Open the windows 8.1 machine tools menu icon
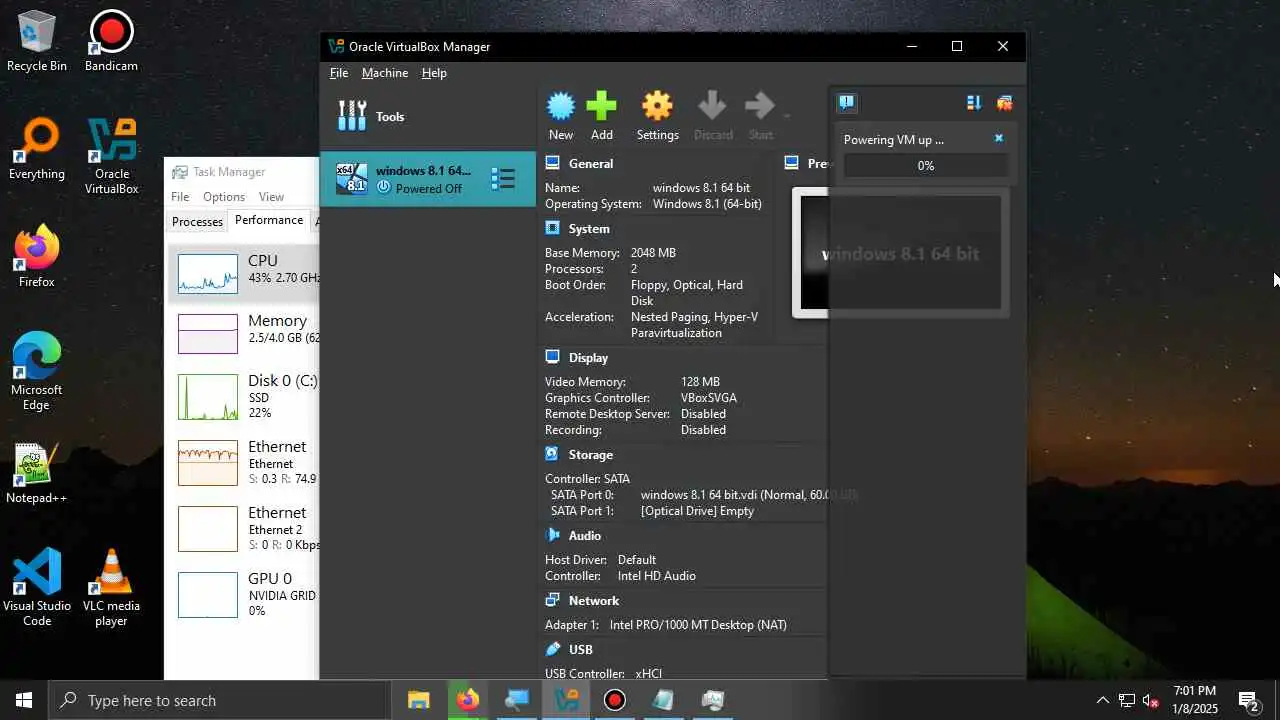1280x720 pixels. click(x=503, y=179)
